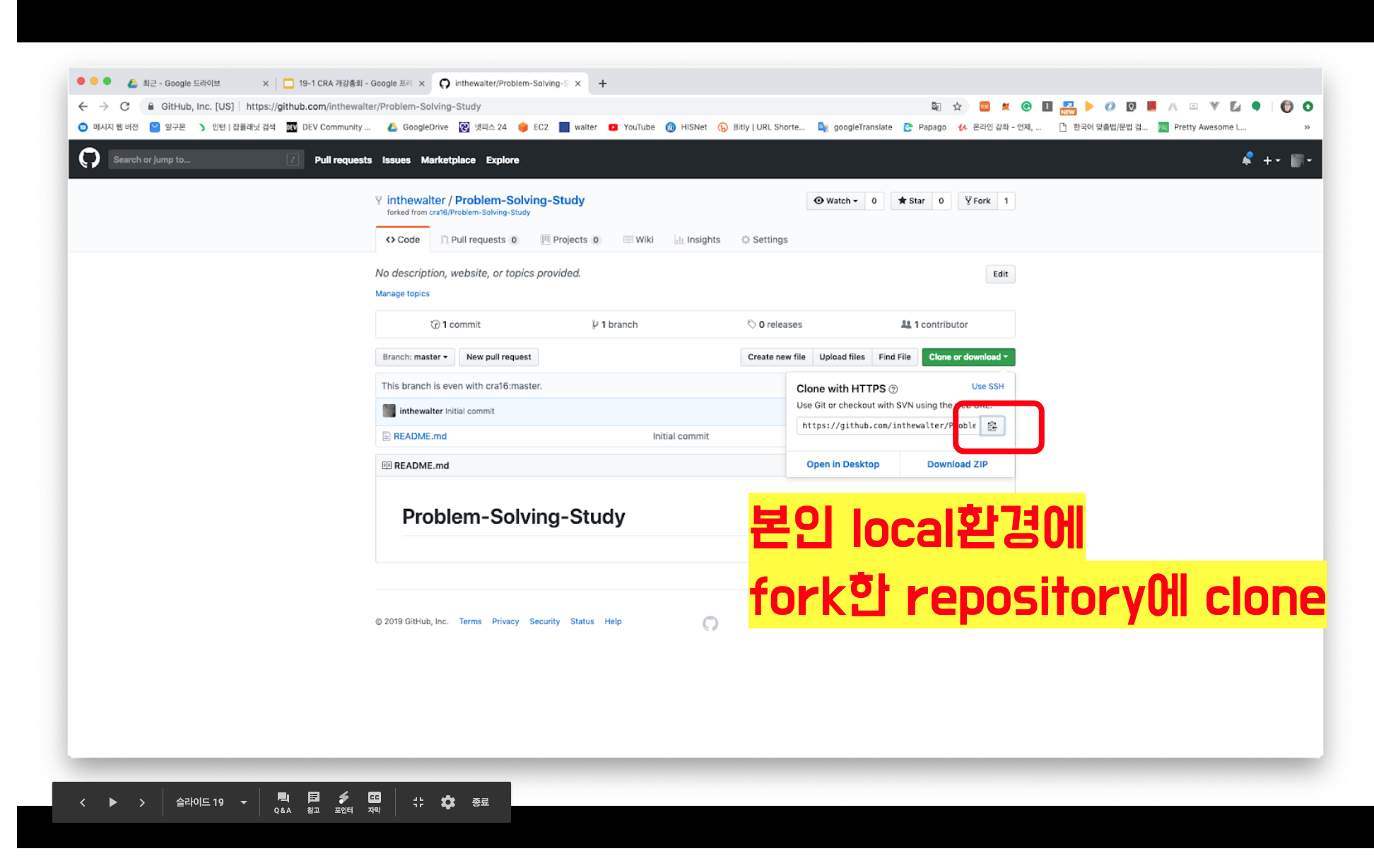Expand the Branch: master dropdown

click(x=415, y=357)
